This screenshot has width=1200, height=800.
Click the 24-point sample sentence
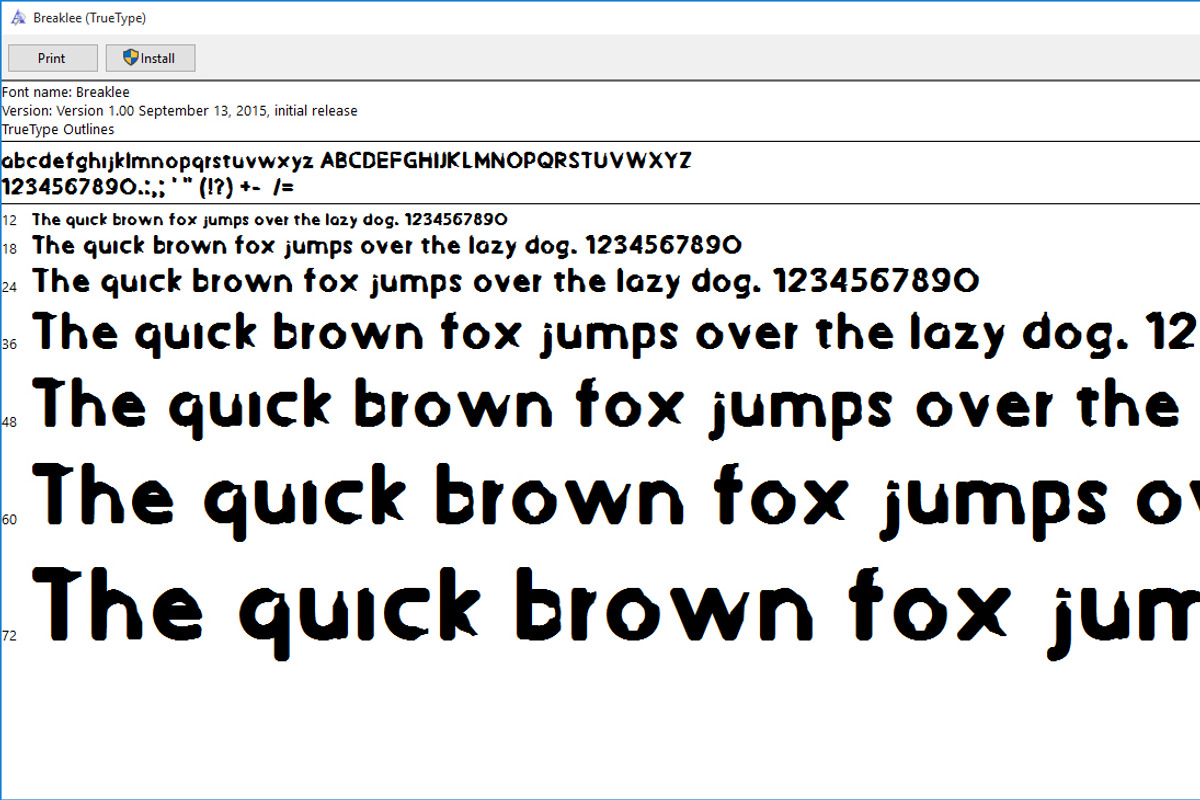[506, 282]
